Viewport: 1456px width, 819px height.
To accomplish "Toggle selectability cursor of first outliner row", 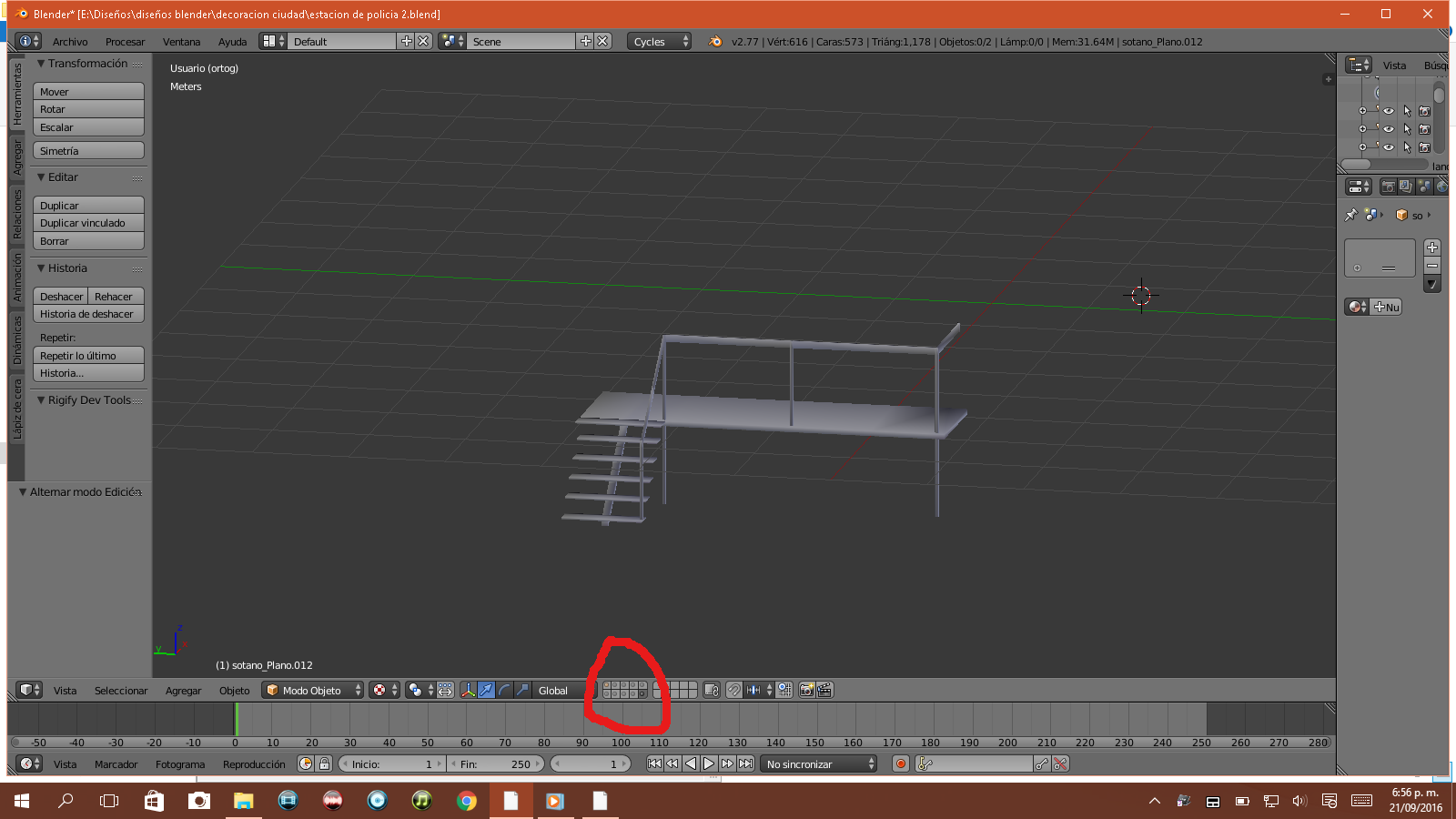I will [x=1407, y=111].
